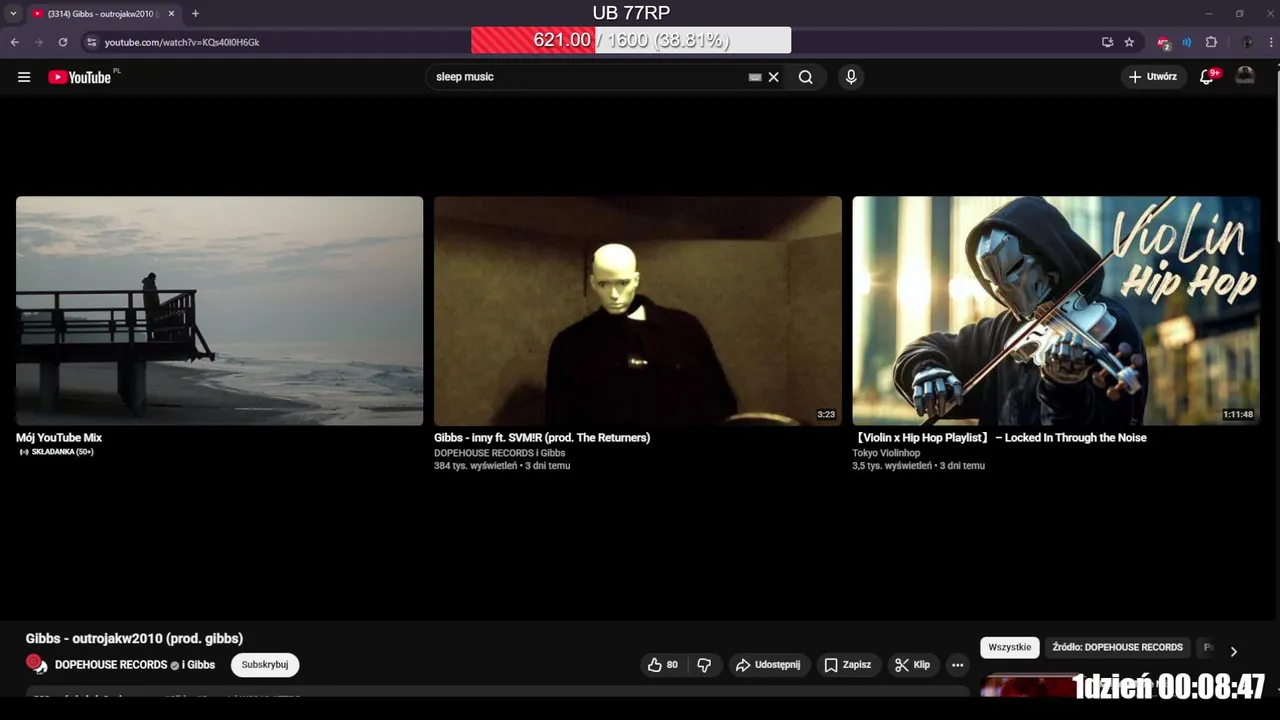Open the Tokyo Violinhop channel name
This screenshot has height=720, width=1280.
click(x=886, y=453)
